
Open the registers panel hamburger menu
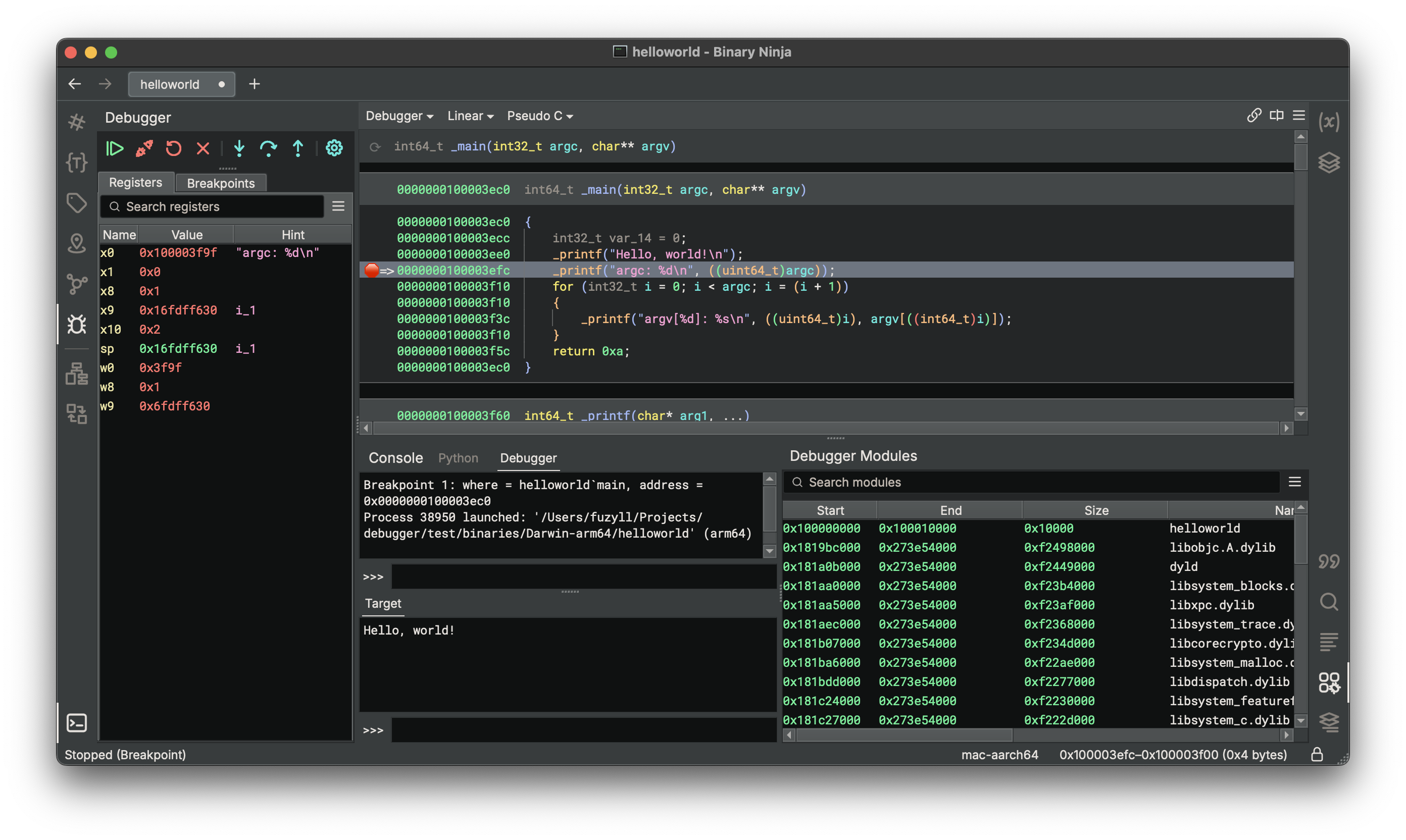(338, 206)
